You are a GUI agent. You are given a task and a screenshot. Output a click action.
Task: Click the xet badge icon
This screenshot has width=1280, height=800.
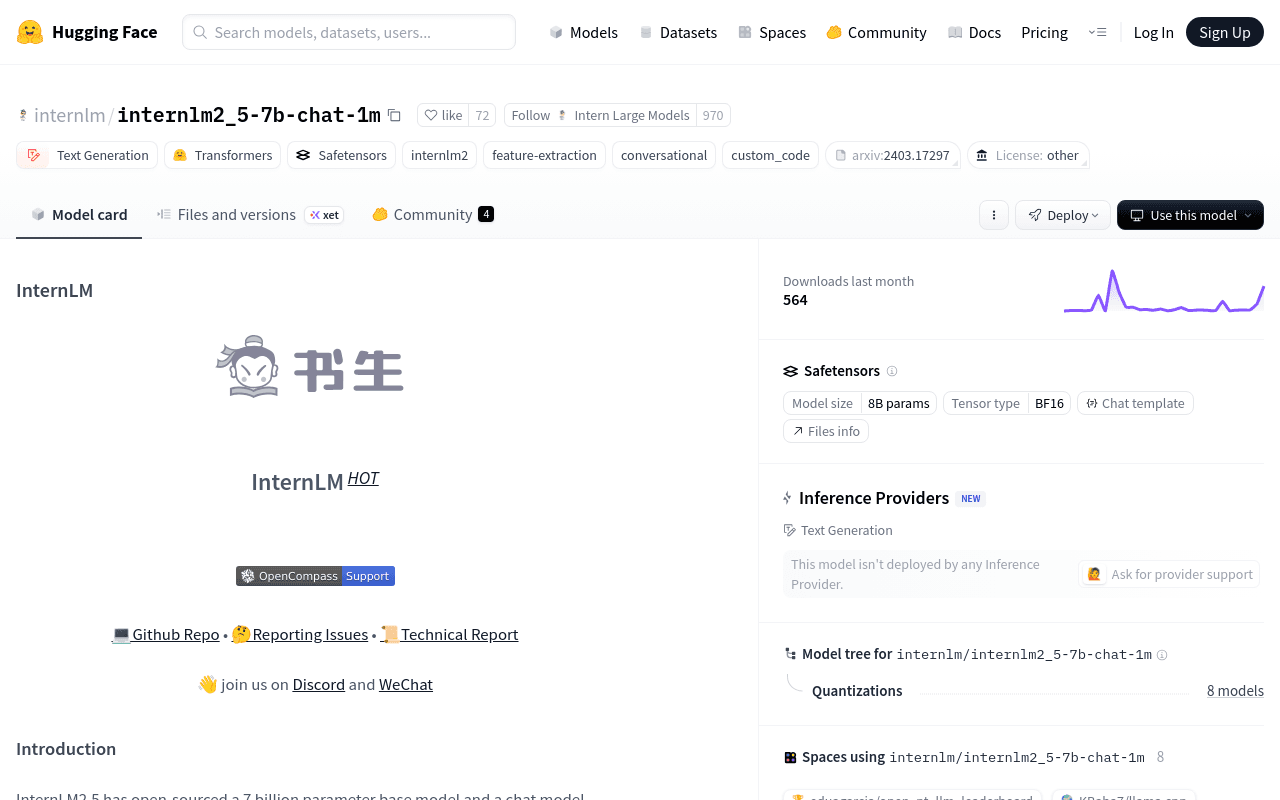pos(324,215)
